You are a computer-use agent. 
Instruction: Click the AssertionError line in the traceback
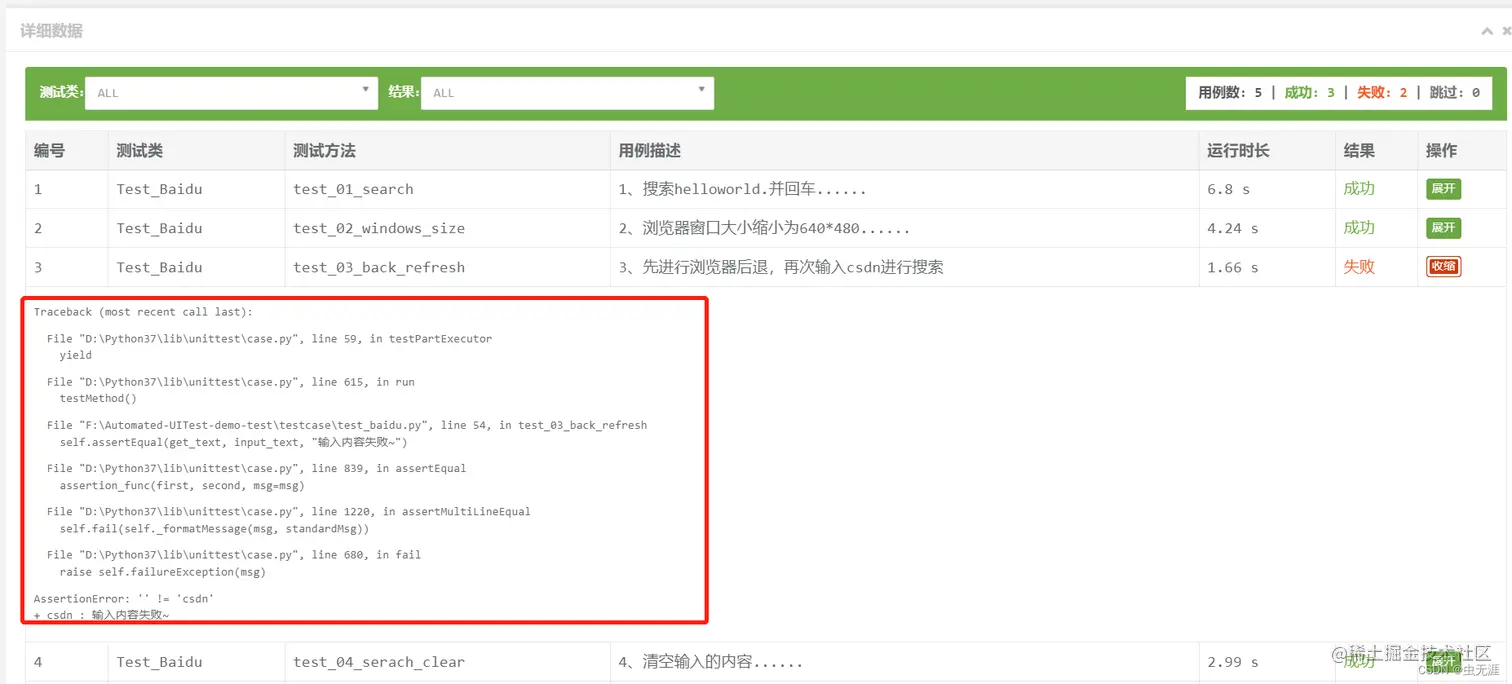click(123, 599)
